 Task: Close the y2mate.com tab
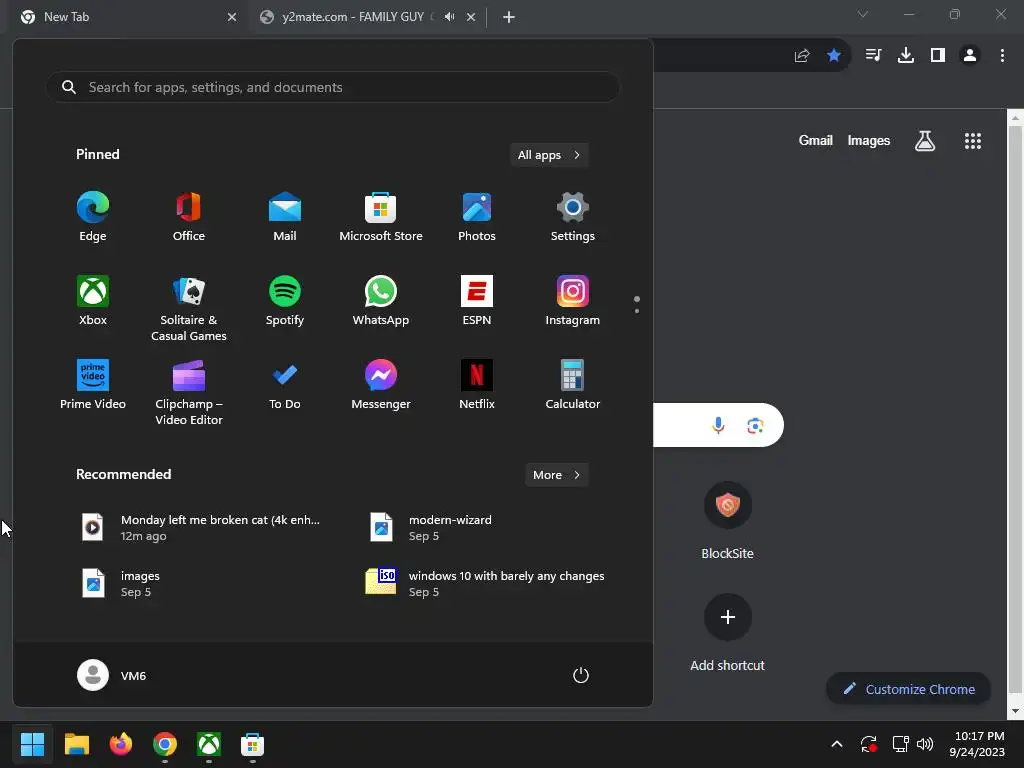tap(471, 17)
